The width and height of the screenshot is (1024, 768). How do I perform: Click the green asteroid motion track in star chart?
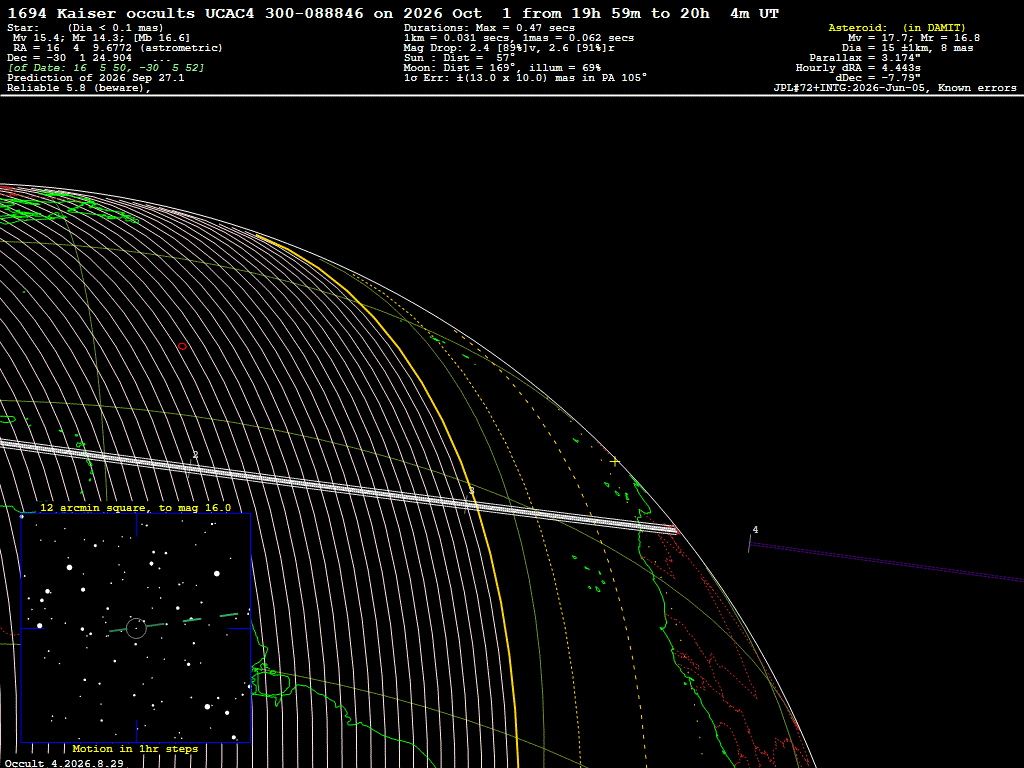[x=174, y=622]
